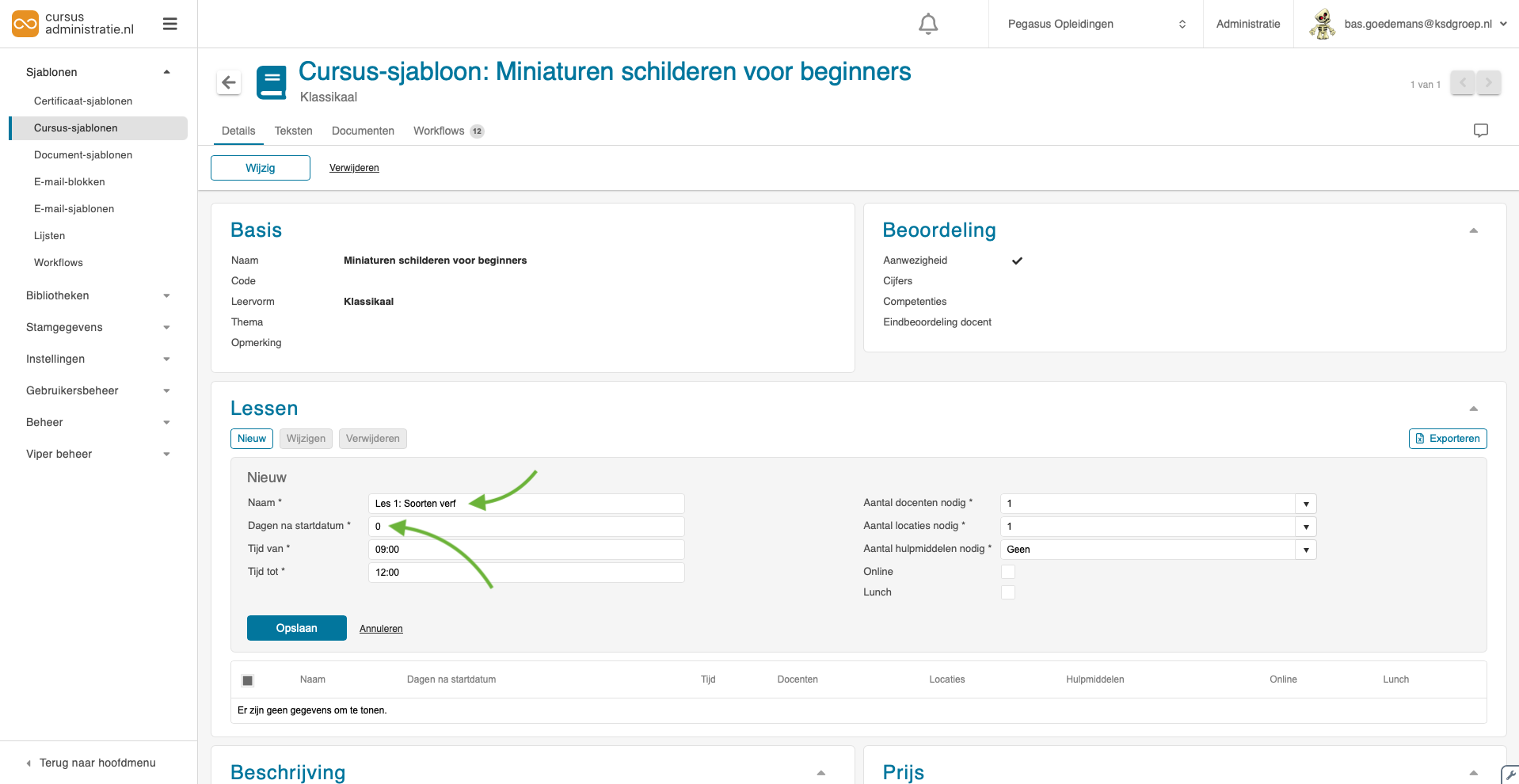This screenshot has width=1519, height=784.
Task: Click the Tijd van input field
Action: tap(526, 550)
